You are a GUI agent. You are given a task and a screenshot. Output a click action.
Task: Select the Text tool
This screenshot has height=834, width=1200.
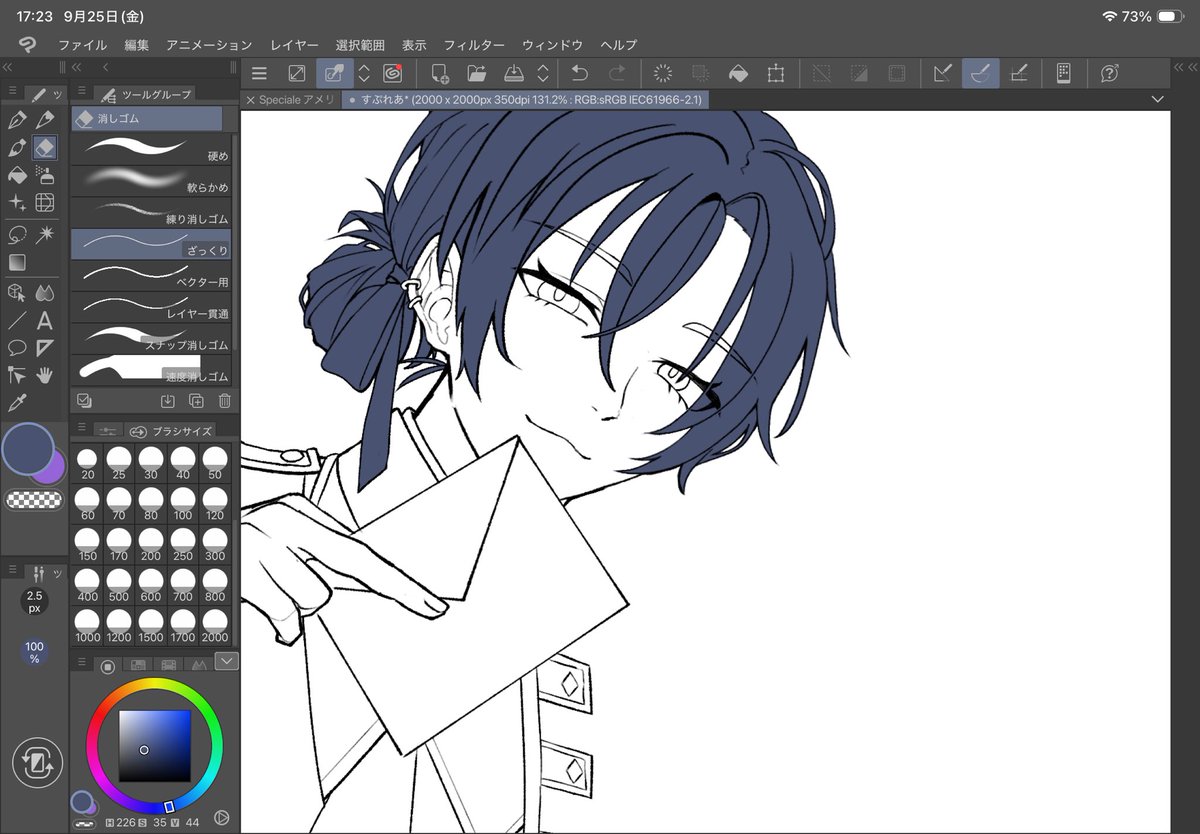45,320
